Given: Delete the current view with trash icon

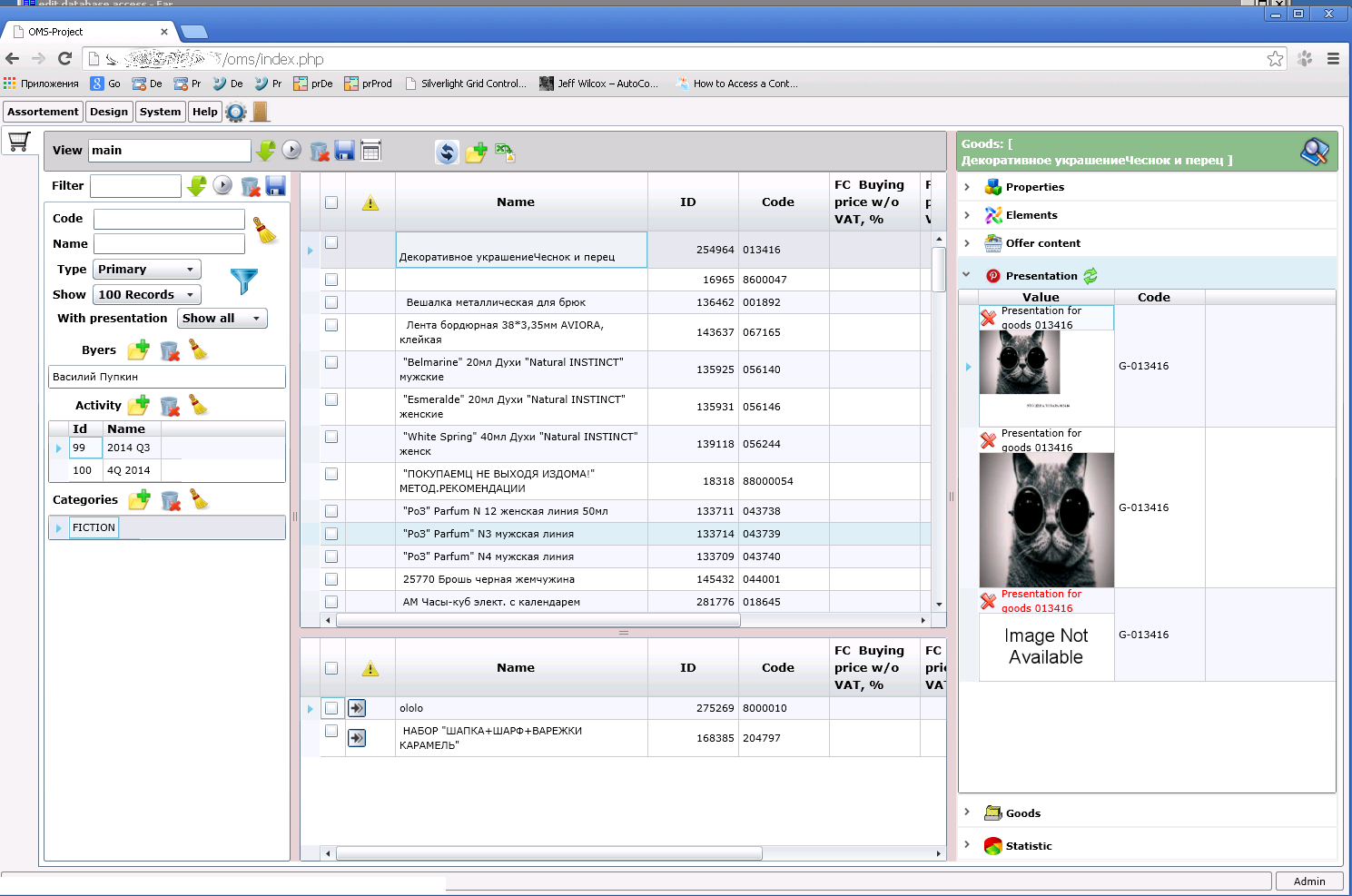Looking at the screenshot, I should (x=320, y=151).
